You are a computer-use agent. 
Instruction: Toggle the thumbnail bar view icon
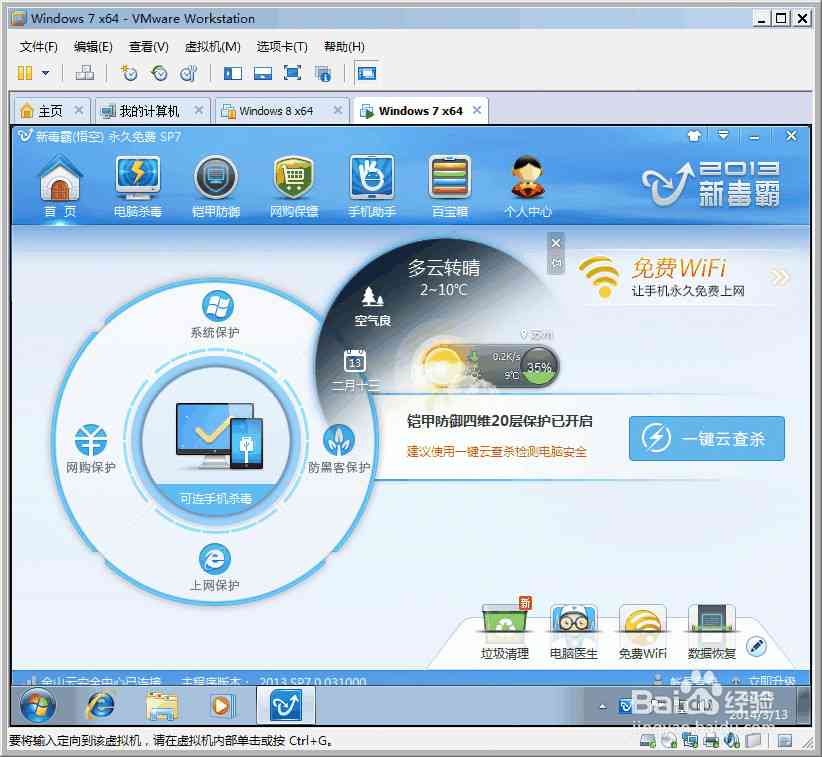(263, 73)
